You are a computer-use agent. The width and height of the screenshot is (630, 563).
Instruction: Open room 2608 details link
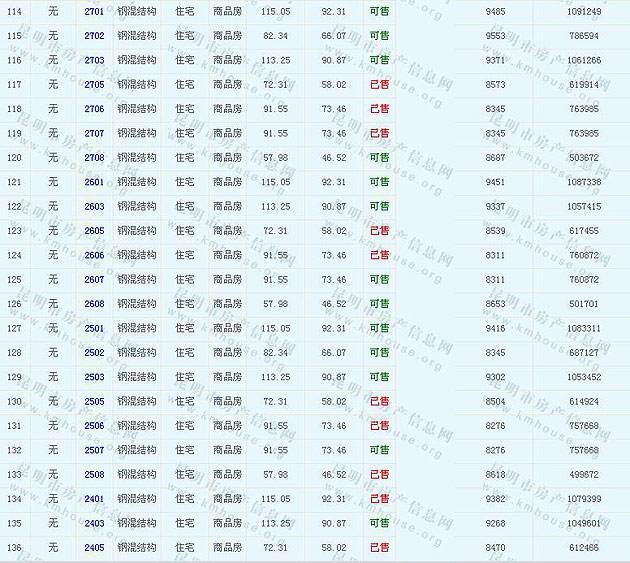94,304
